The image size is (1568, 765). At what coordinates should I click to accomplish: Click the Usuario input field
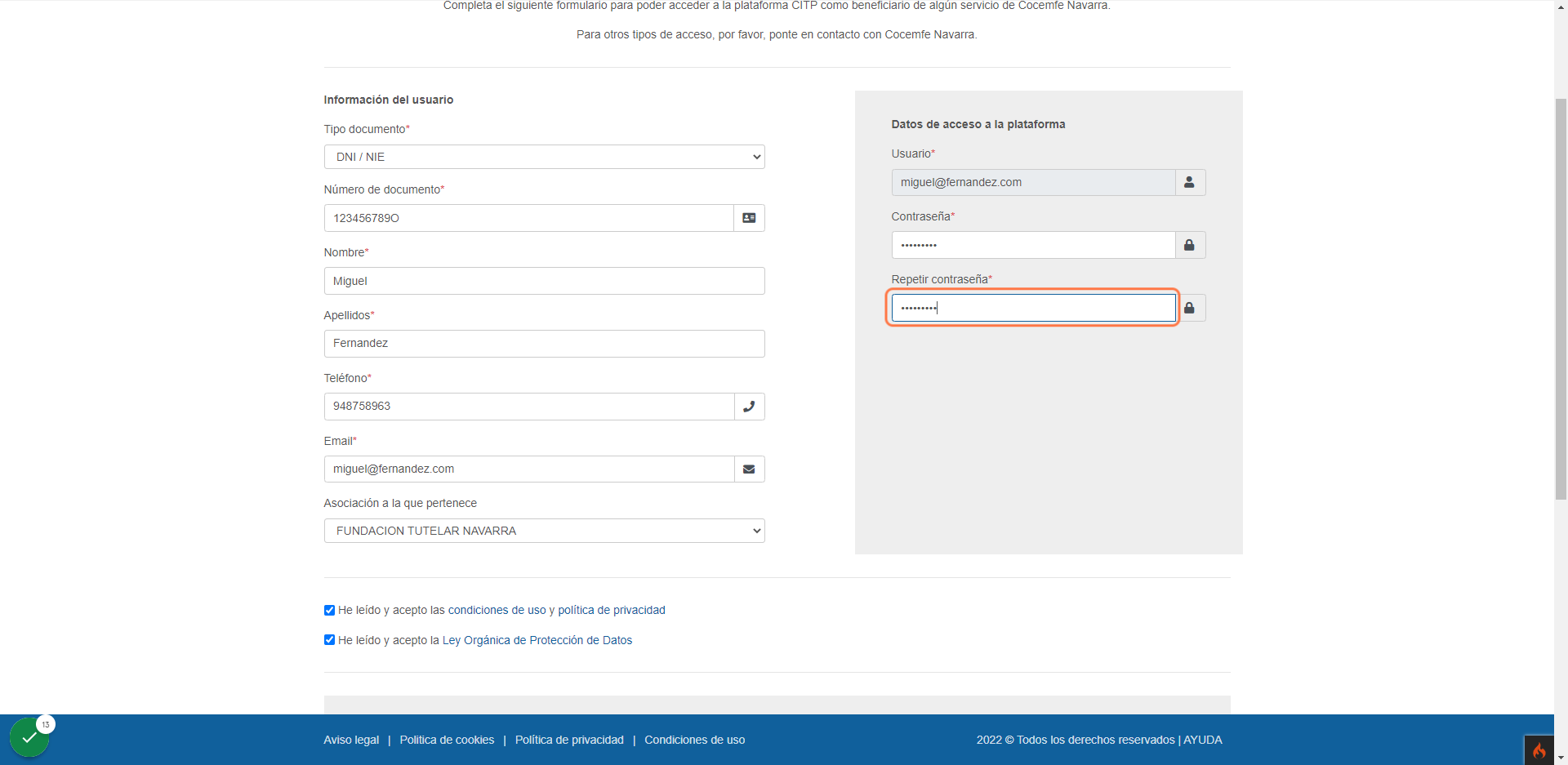click(x=1033, y=182)
